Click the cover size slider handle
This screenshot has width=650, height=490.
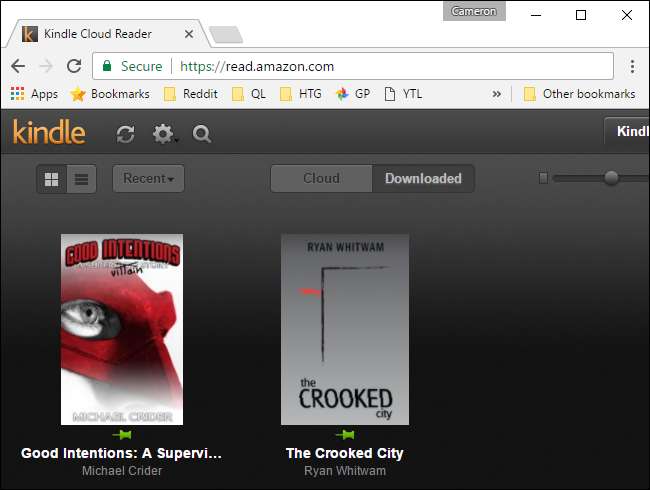click(x=611, y=178)
